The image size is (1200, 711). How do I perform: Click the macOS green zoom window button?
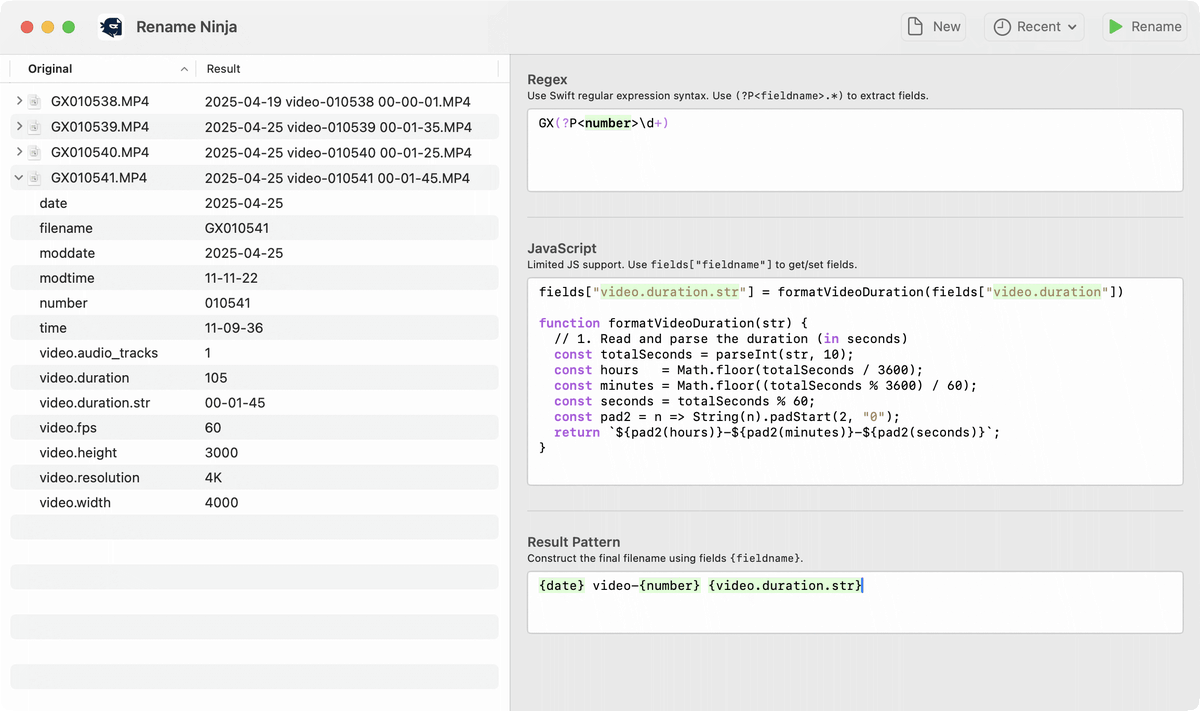point(68,27)
